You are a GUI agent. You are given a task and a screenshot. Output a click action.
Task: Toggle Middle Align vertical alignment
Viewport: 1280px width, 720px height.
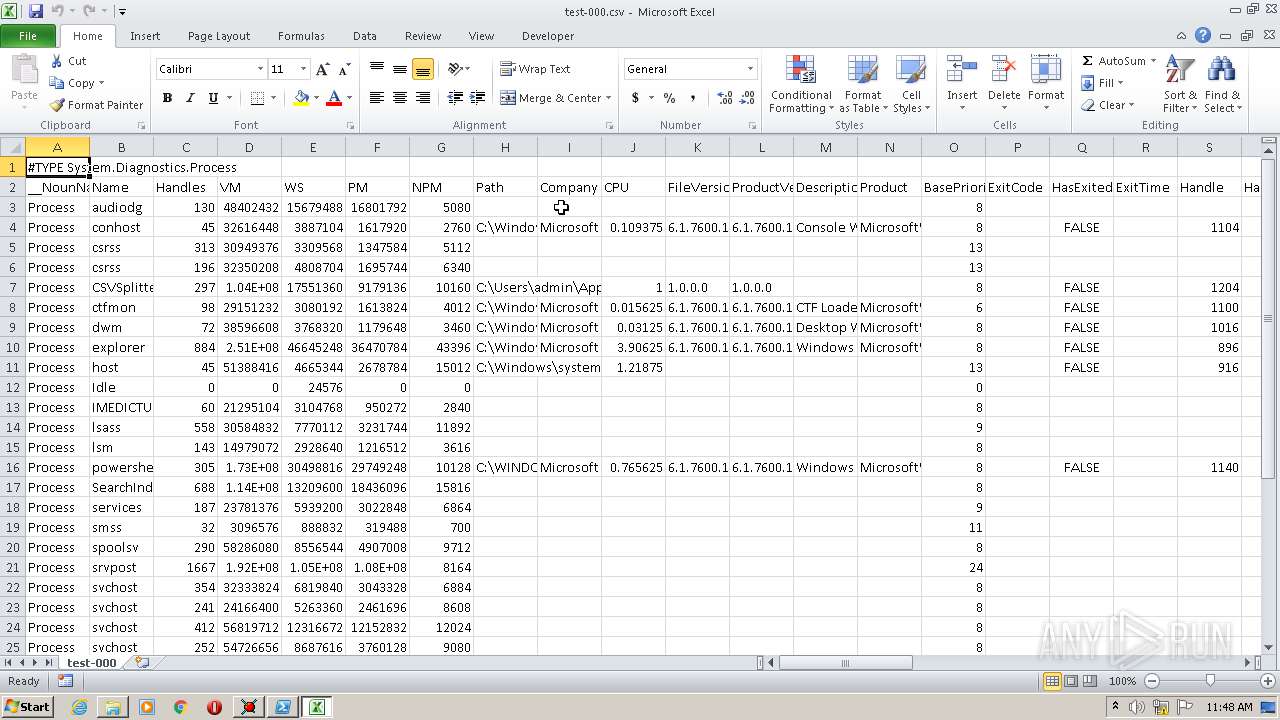tap(400, 69)
